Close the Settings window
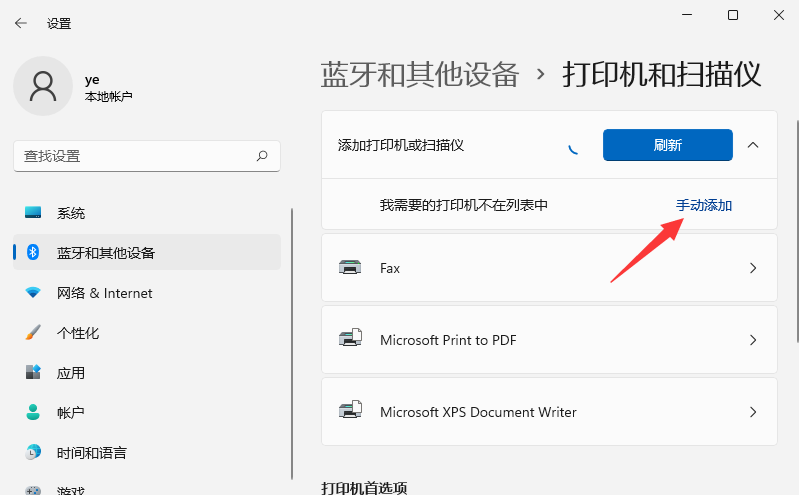Image resolution: width=799 pixels, height=495 pixels. click(x=779, y=15)
